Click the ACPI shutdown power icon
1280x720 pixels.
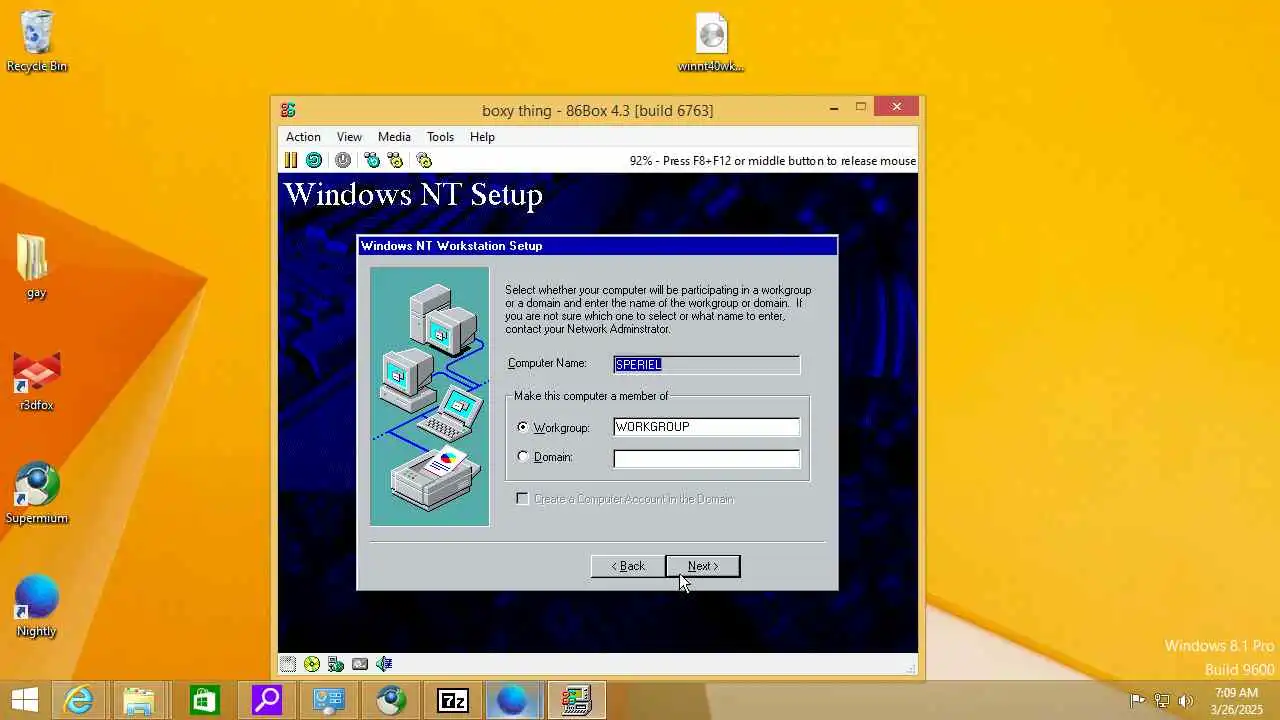[x=343, y=160]
